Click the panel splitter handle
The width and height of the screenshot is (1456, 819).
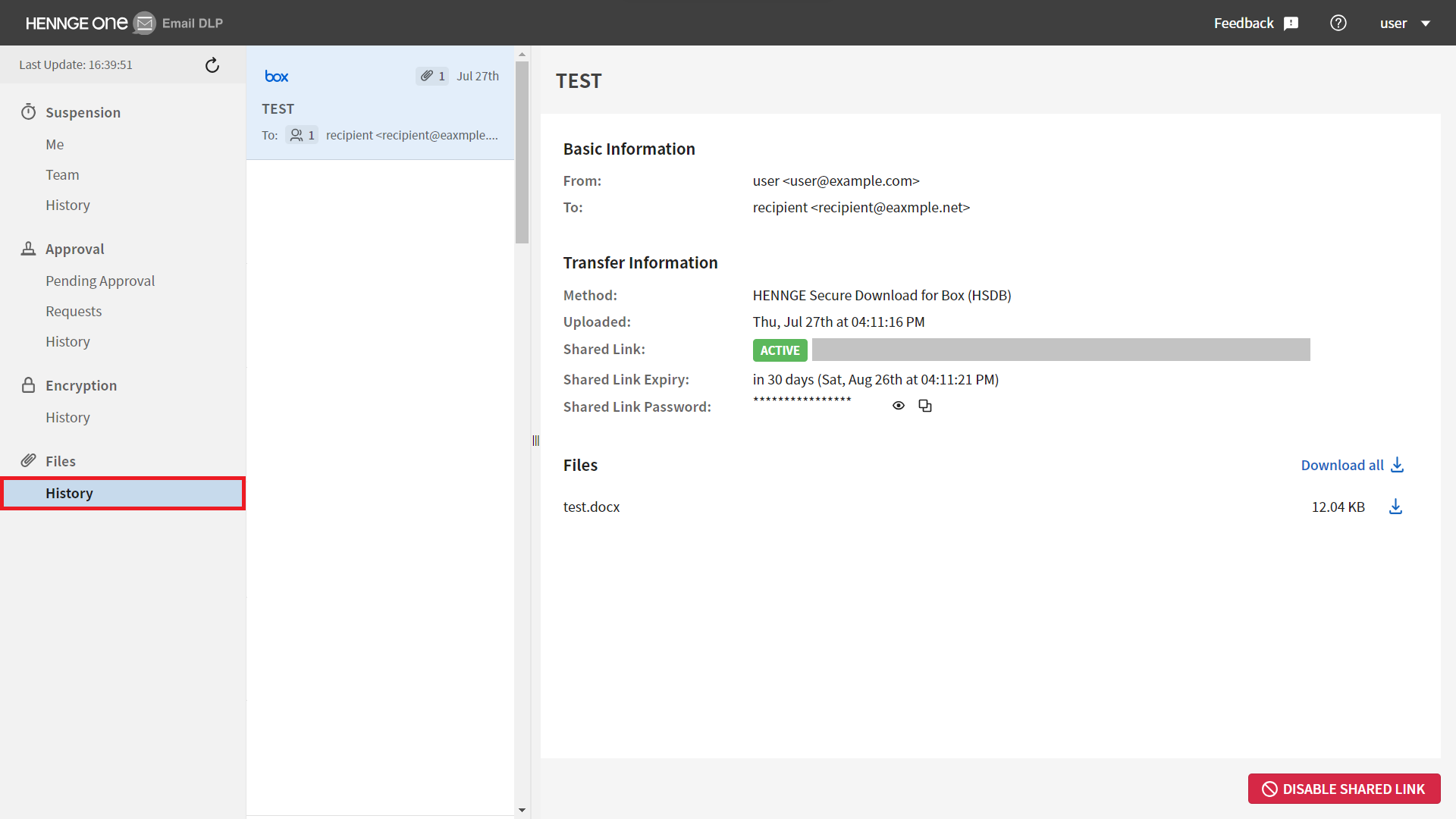pos(535,441)
